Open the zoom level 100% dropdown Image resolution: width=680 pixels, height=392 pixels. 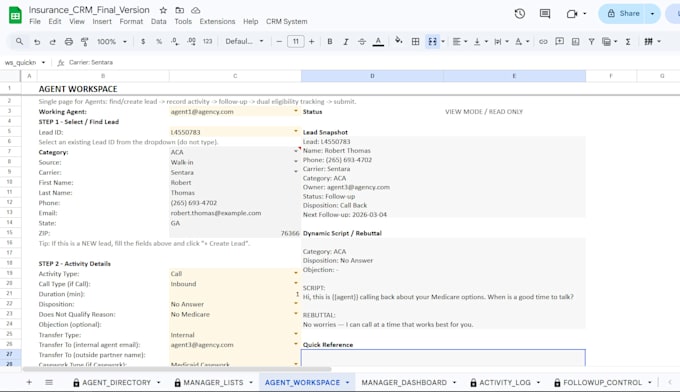[111, 42]
